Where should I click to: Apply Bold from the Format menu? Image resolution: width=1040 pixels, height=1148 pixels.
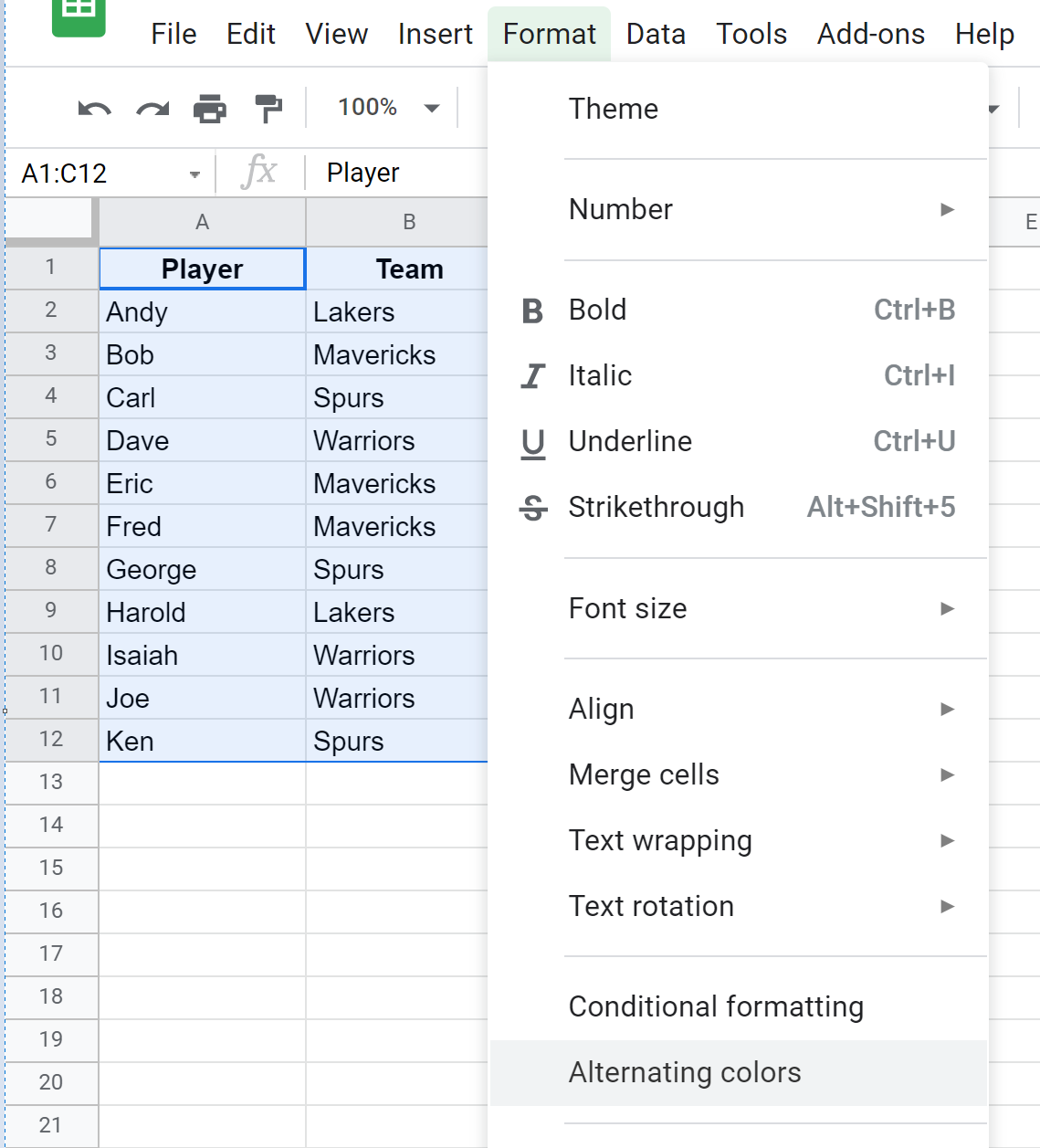point(597,311)
